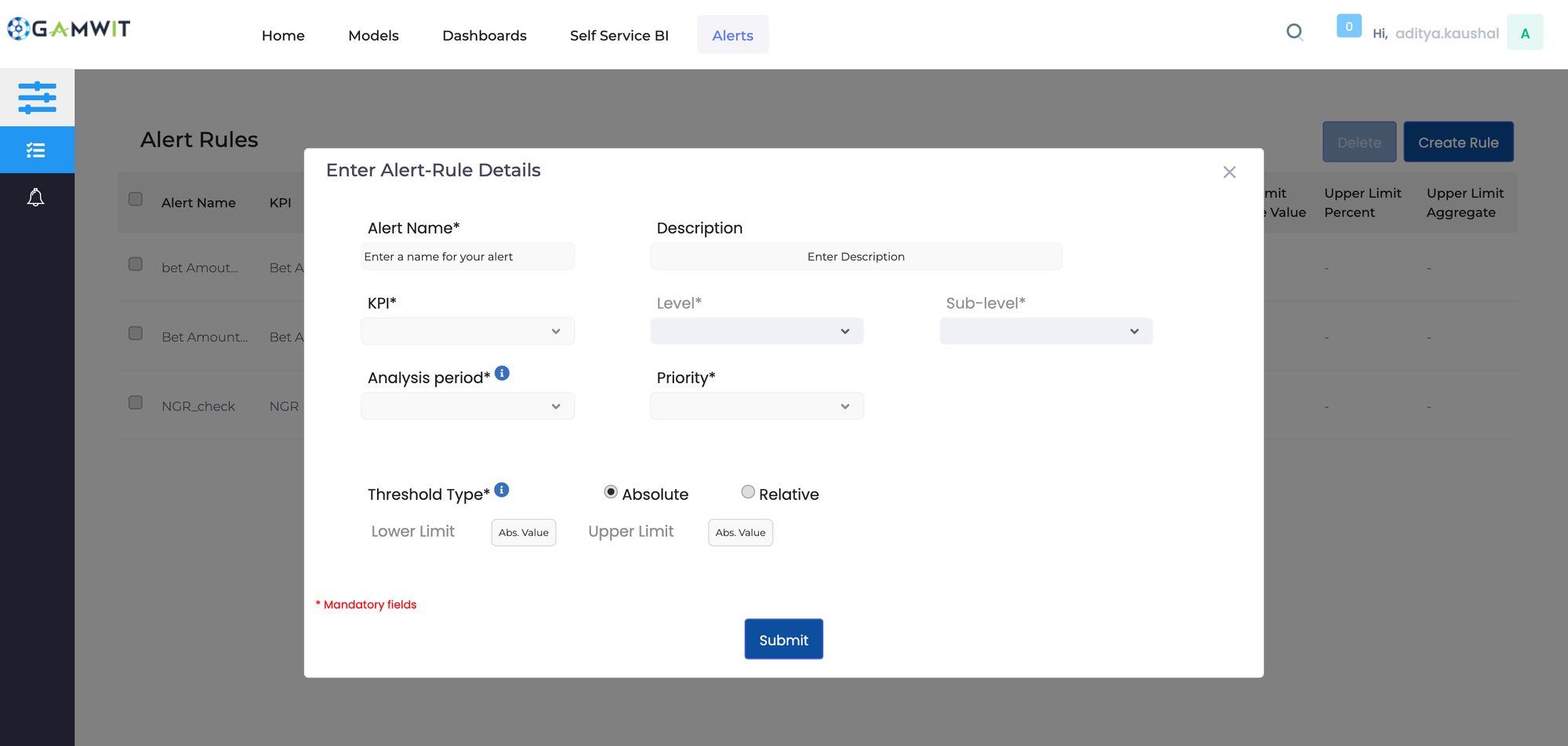Screen dimensions: 1568x746
Task: Focus the Lower Limit Abs. Value field
Action: [524, 533]
